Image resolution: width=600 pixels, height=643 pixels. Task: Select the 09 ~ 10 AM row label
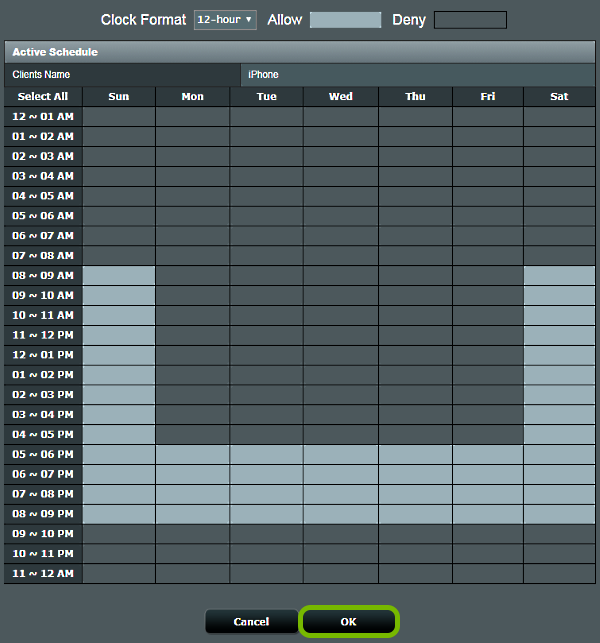(43, 296)
